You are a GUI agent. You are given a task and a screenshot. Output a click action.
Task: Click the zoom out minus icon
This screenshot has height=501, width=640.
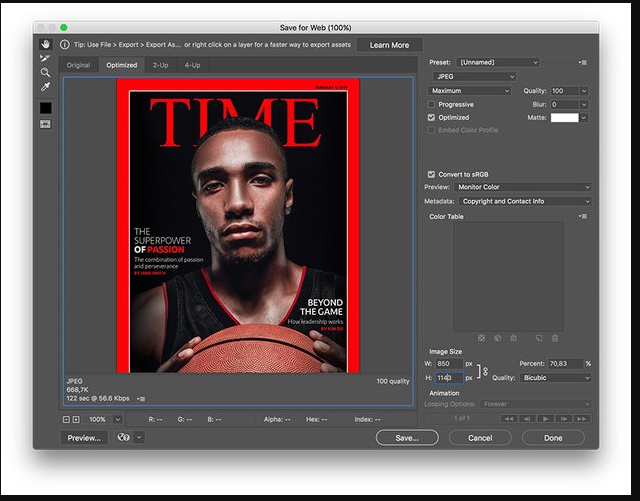[66, 419]
